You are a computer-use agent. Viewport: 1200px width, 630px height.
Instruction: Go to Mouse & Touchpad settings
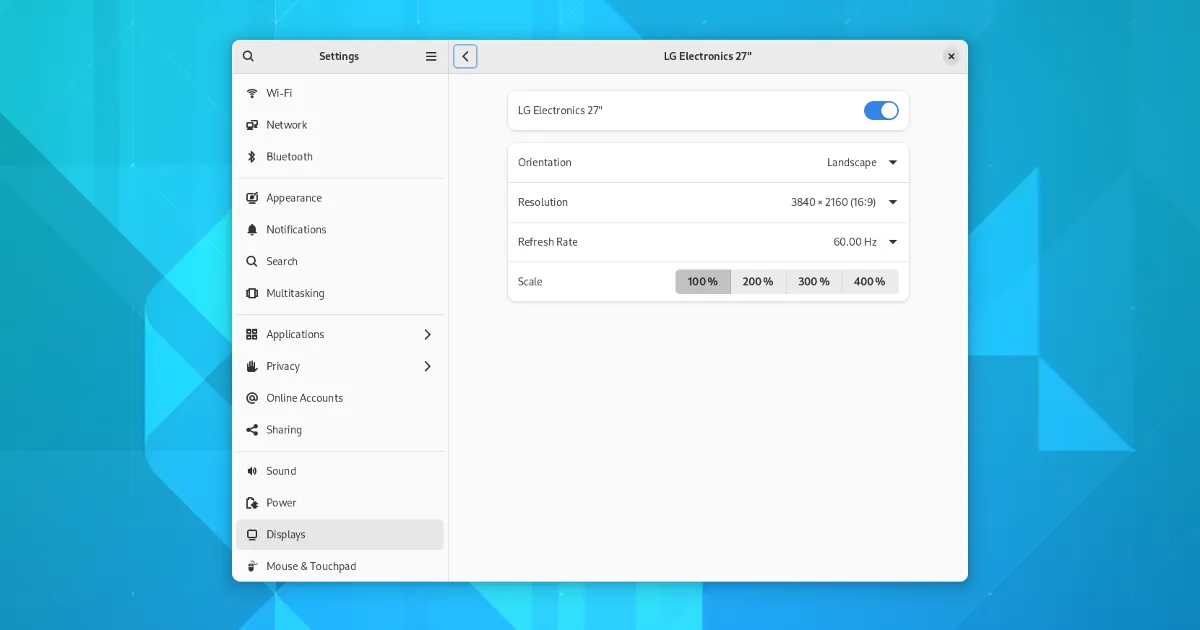[x=311, y=566]
